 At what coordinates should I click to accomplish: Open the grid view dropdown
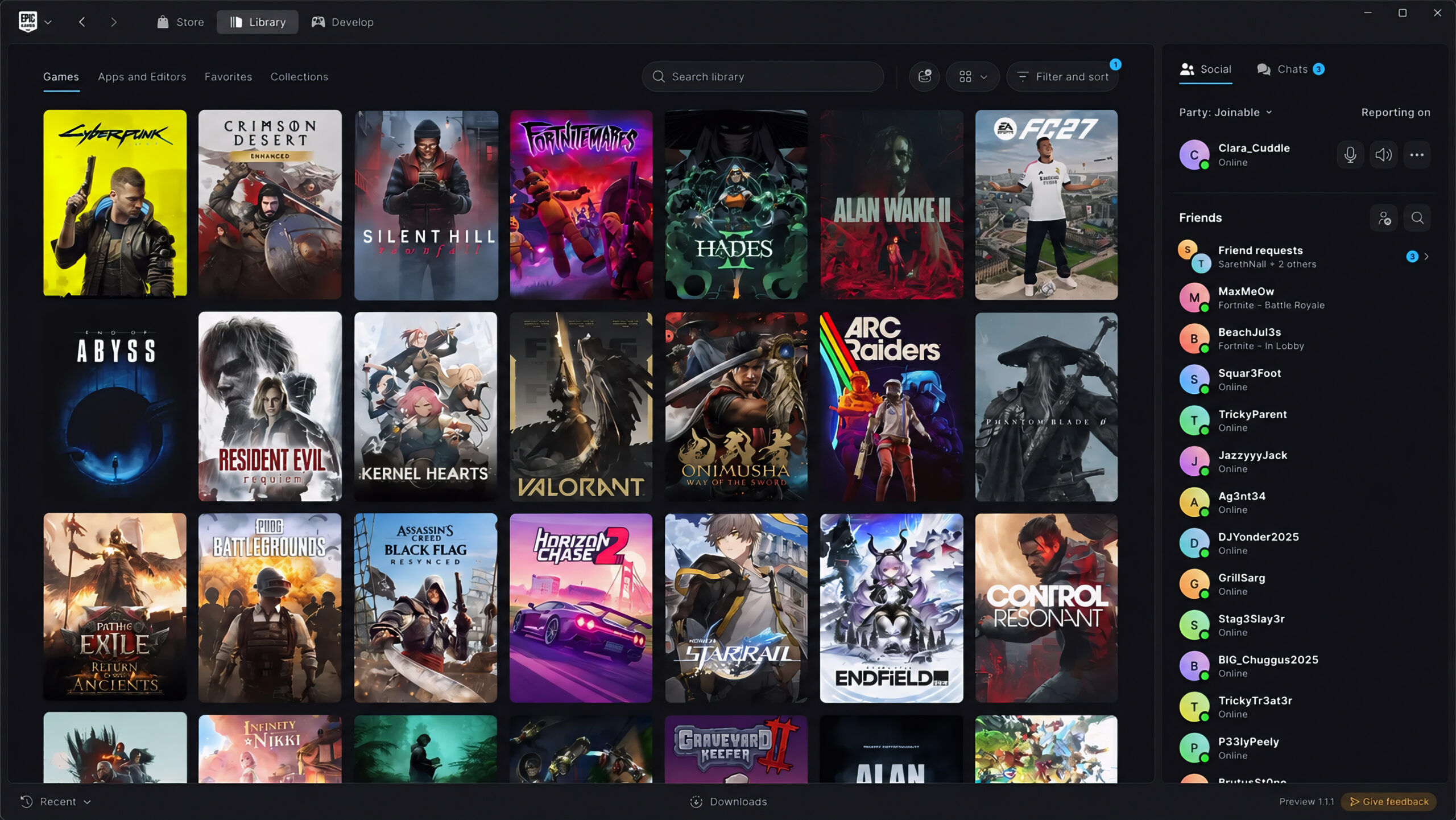(x=973, y=76)
